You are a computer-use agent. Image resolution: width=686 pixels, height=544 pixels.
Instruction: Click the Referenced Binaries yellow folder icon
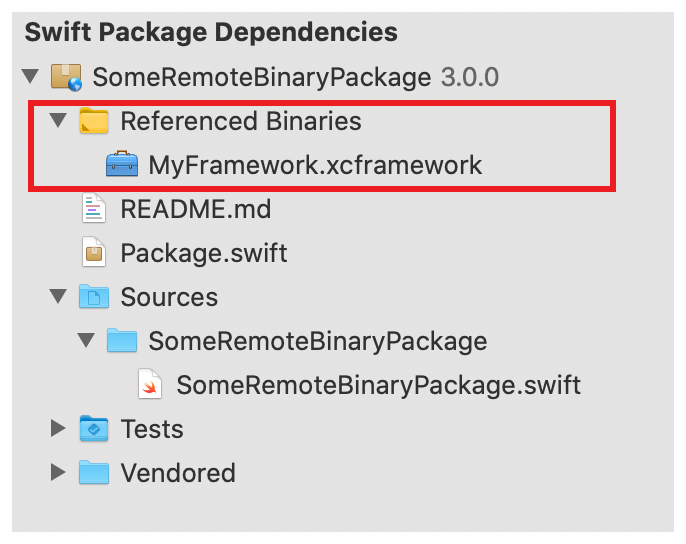pyautogui.click(x=94, y=122)
